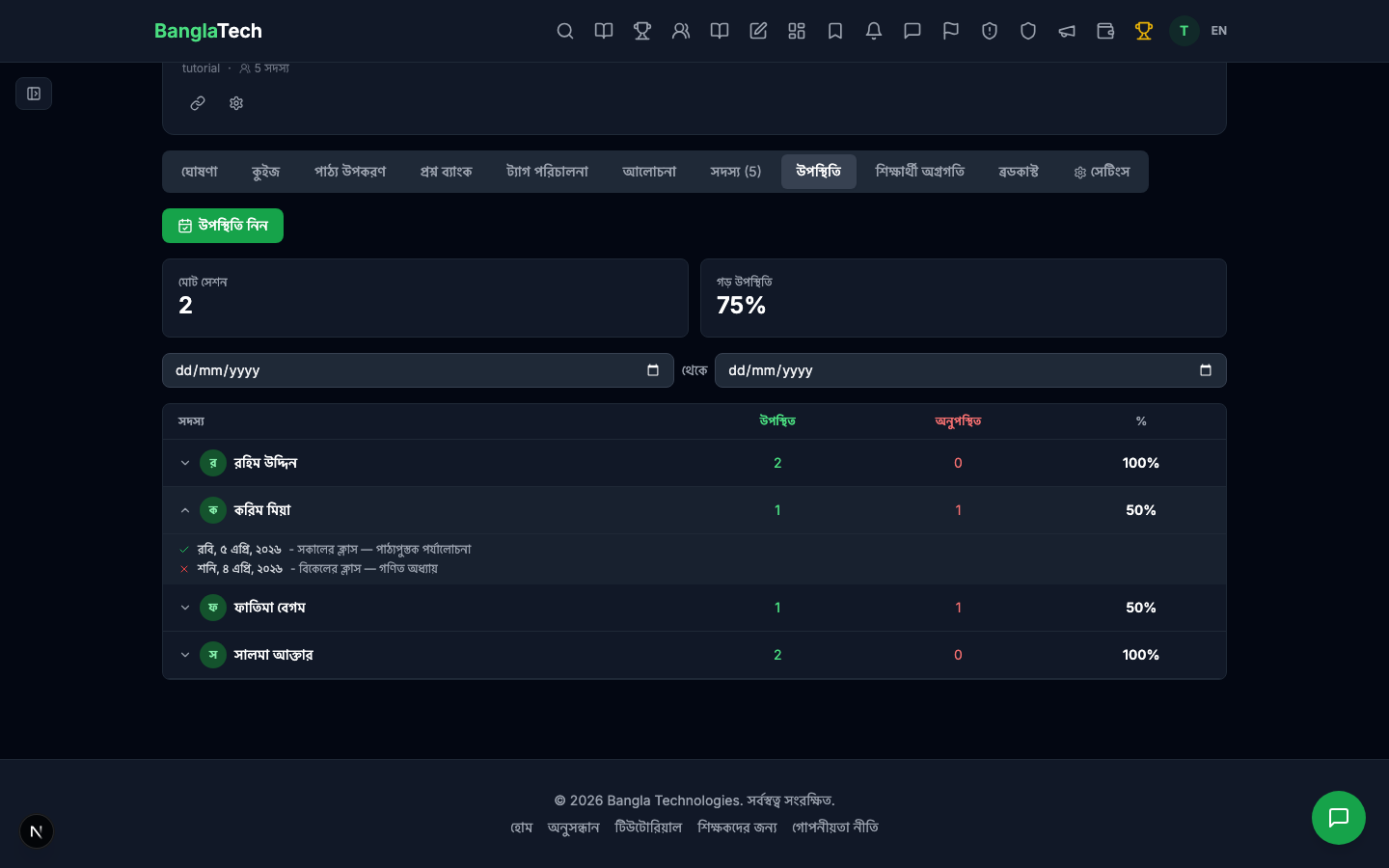
Task: Click the start date input field
Action: [x=405, y=370]
